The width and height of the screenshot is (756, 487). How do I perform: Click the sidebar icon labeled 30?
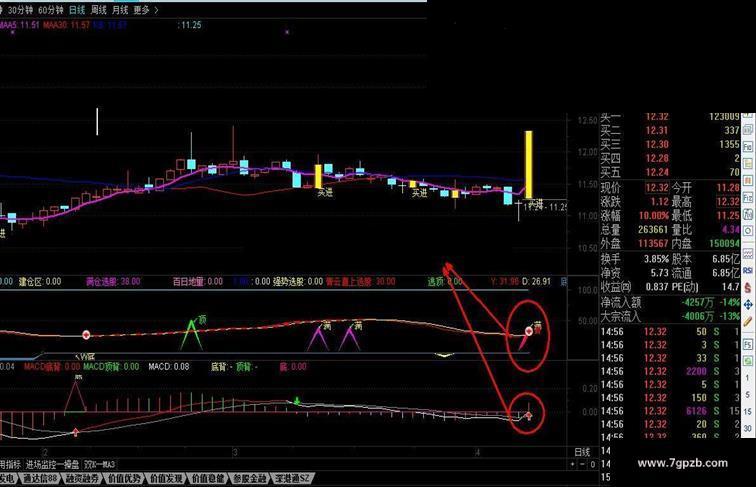point(748,429)
